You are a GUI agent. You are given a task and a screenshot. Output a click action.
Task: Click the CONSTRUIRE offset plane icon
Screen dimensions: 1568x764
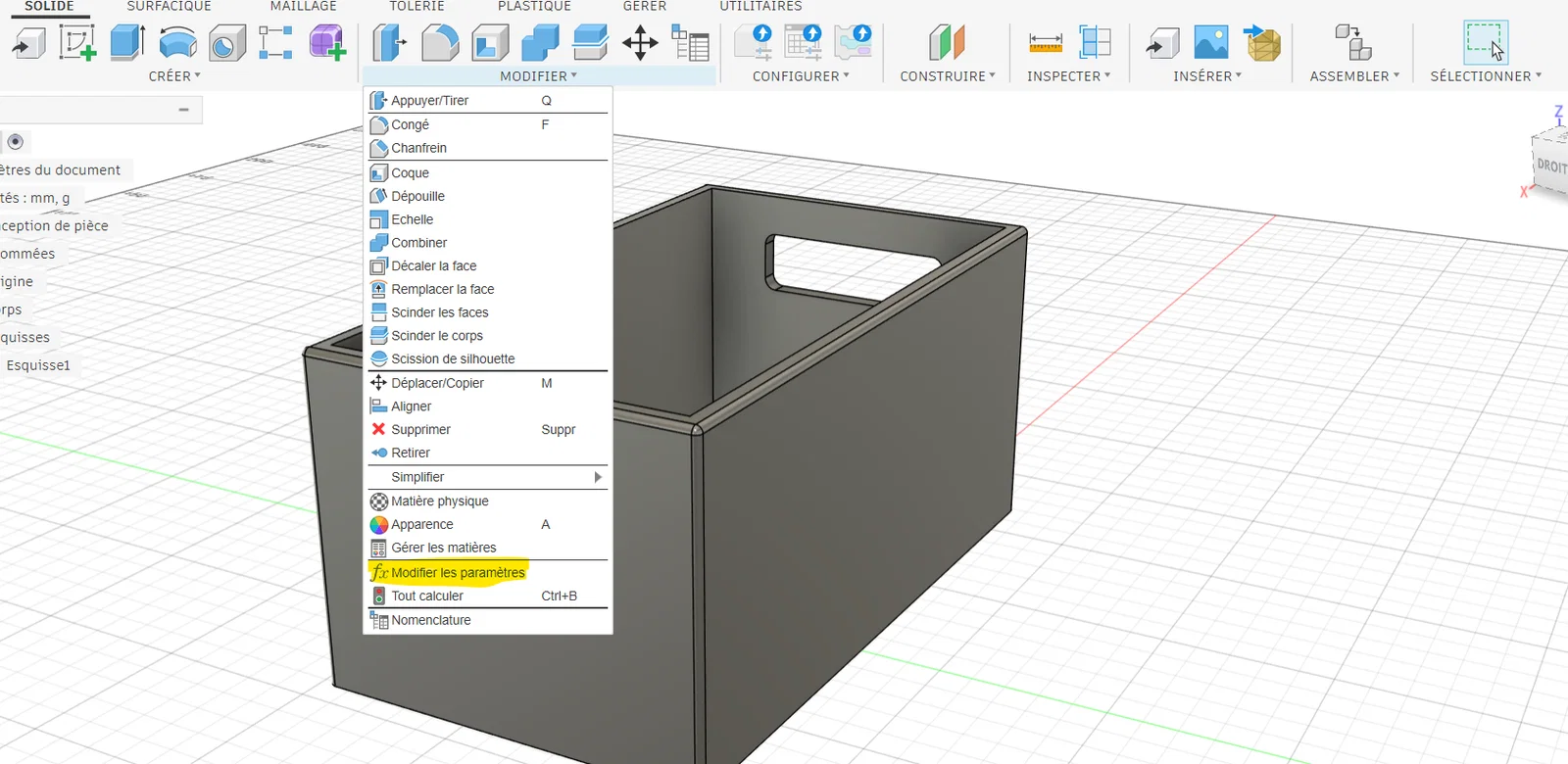(x=947, y=43)
